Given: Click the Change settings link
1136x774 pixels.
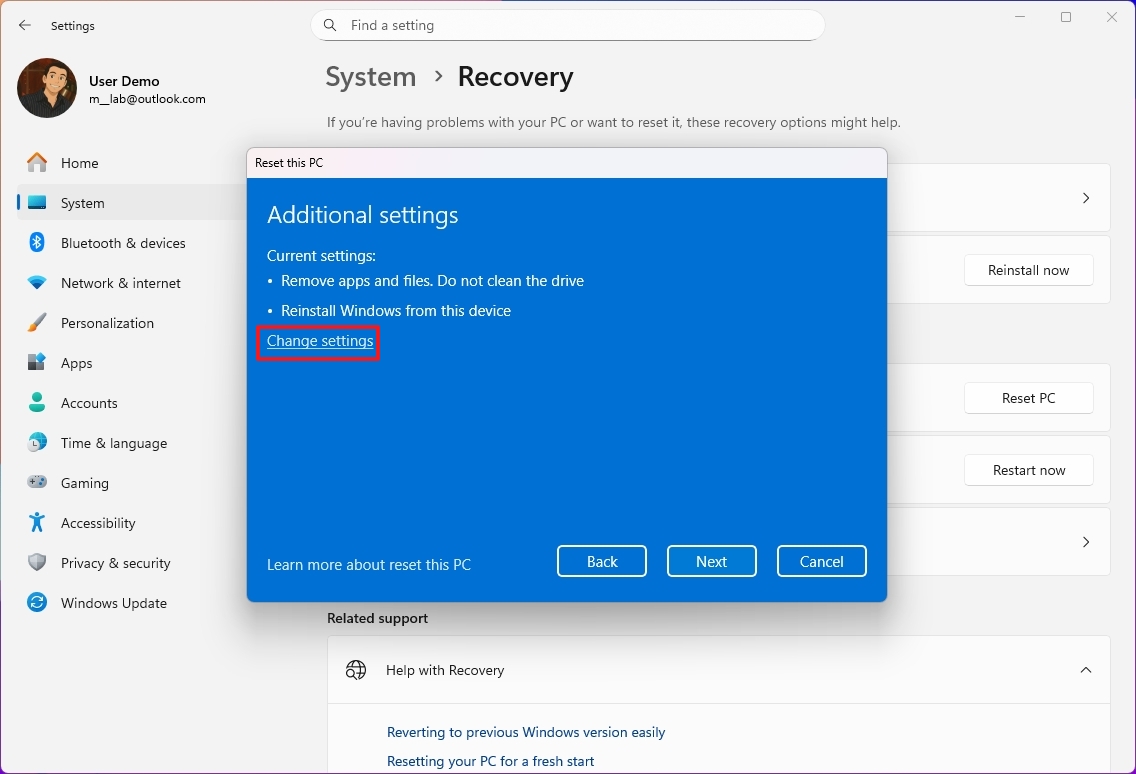Looking at the screenshot, I should pyautogui.click(x=320, y=341).
